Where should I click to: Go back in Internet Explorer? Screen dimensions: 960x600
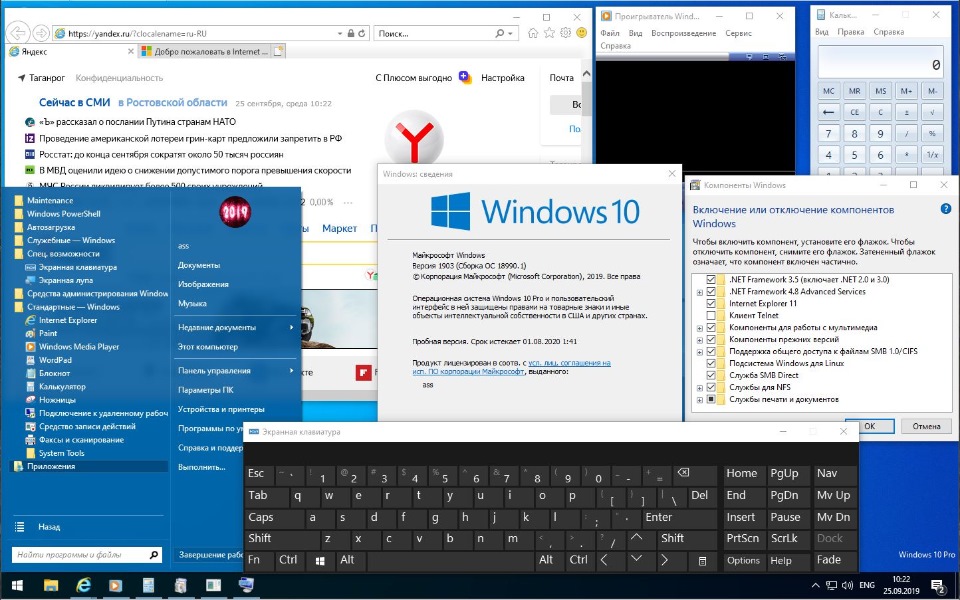tap(18, 33)
